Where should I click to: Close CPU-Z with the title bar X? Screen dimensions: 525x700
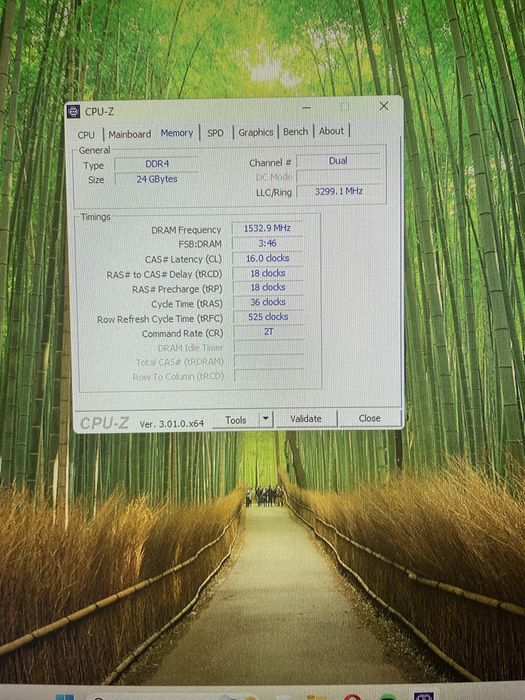pos(383,106)
